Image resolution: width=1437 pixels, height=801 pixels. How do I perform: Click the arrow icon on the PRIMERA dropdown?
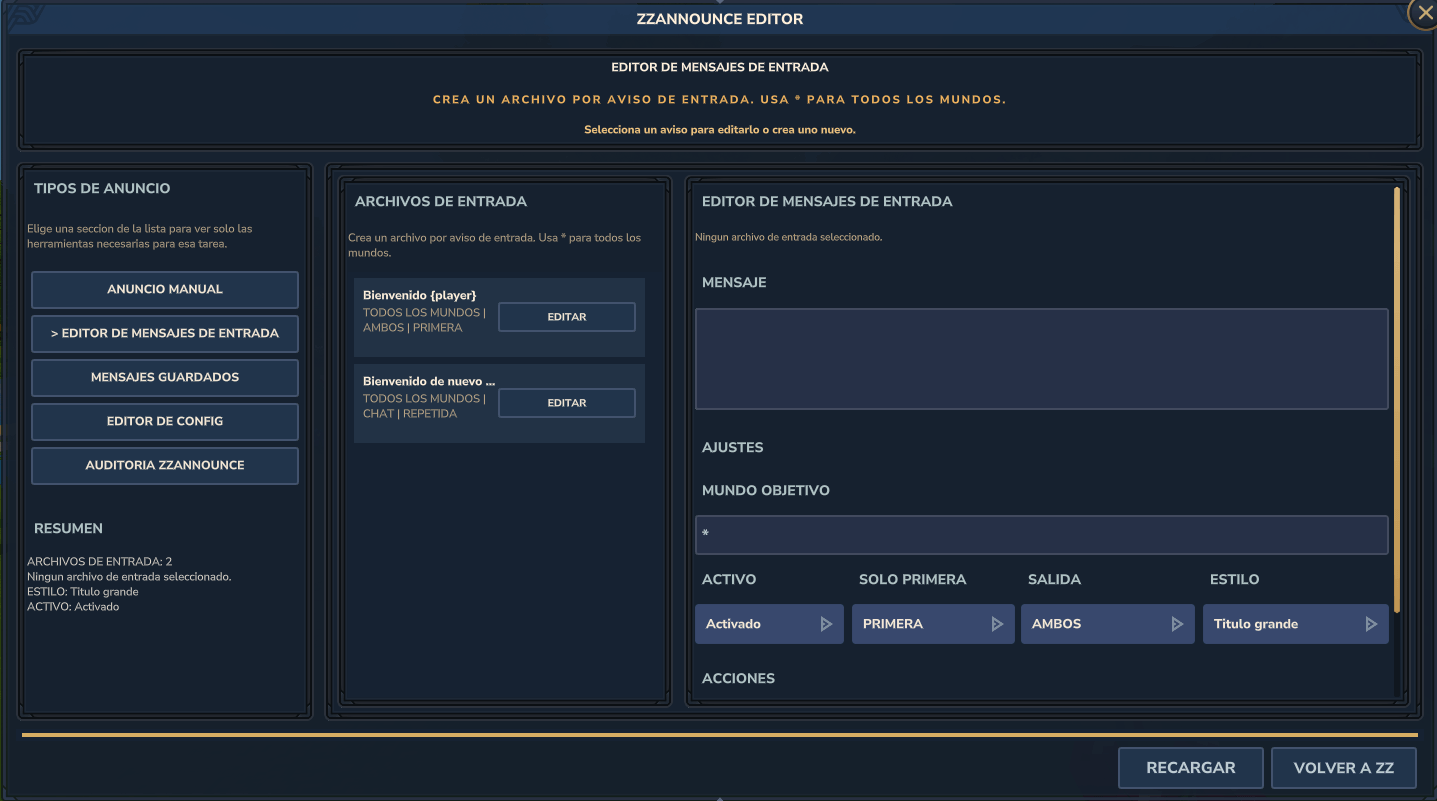tap(997, 624)
